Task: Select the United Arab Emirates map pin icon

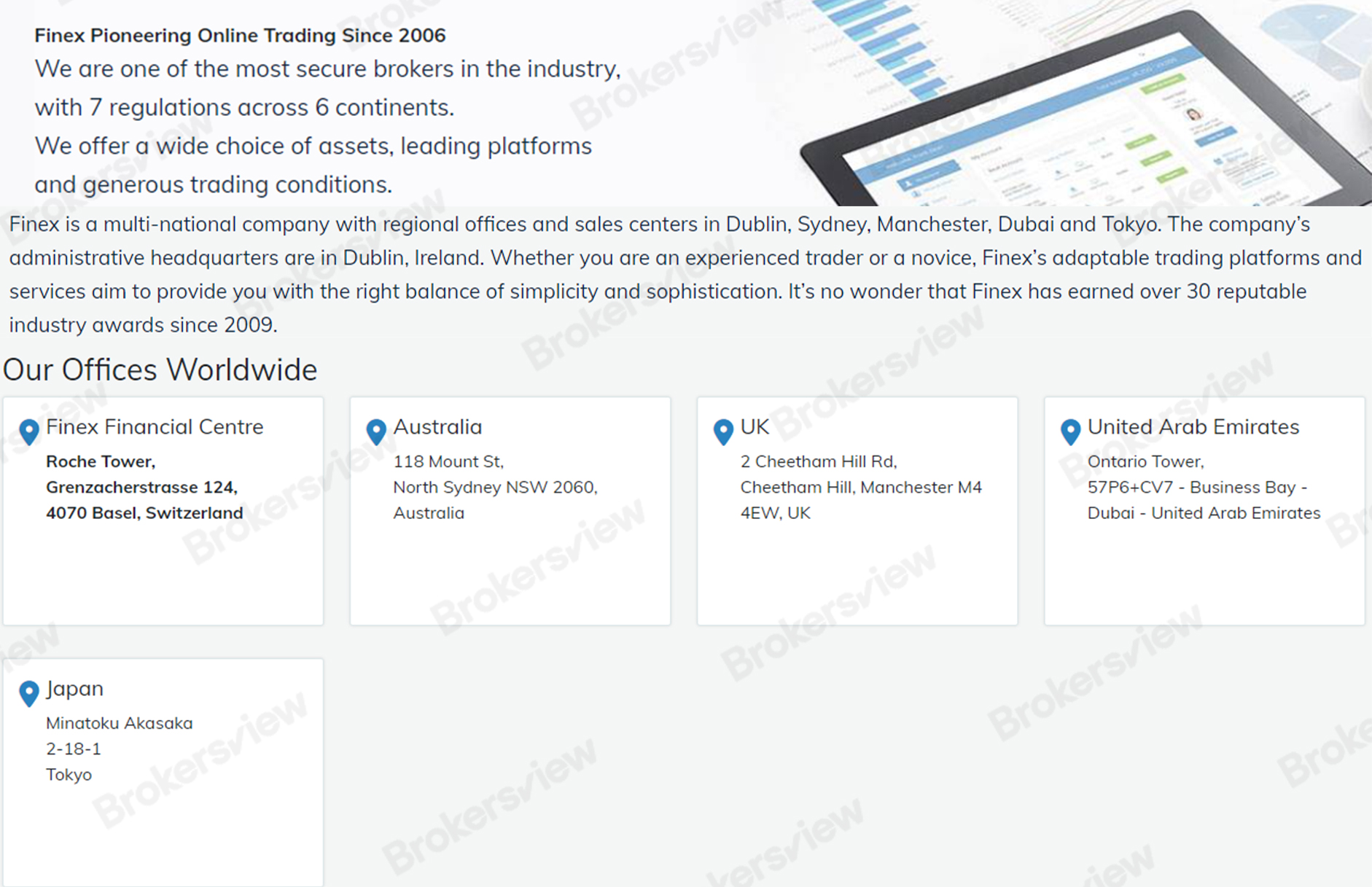Action: pos(1070,432)
